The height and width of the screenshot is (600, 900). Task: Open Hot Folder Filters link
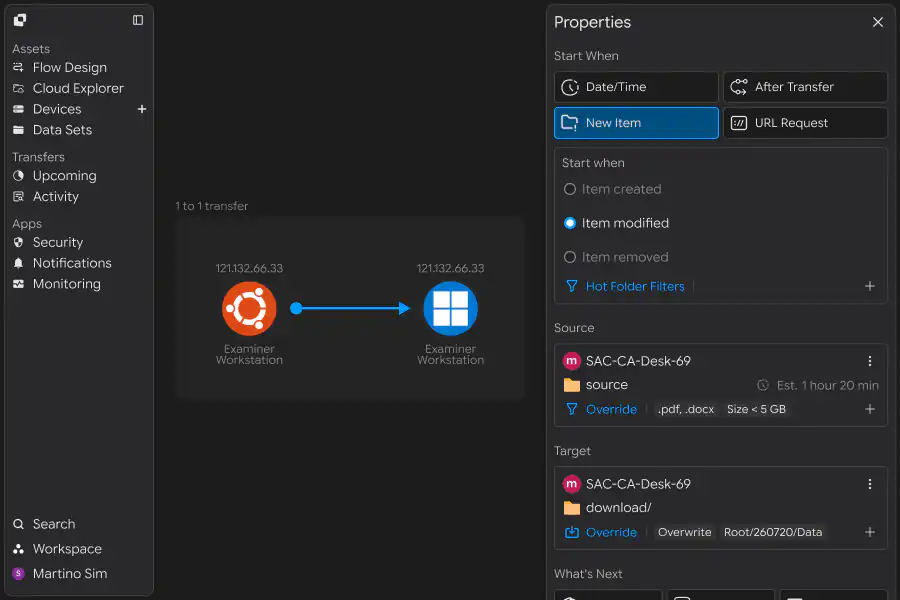pos(635,287)
